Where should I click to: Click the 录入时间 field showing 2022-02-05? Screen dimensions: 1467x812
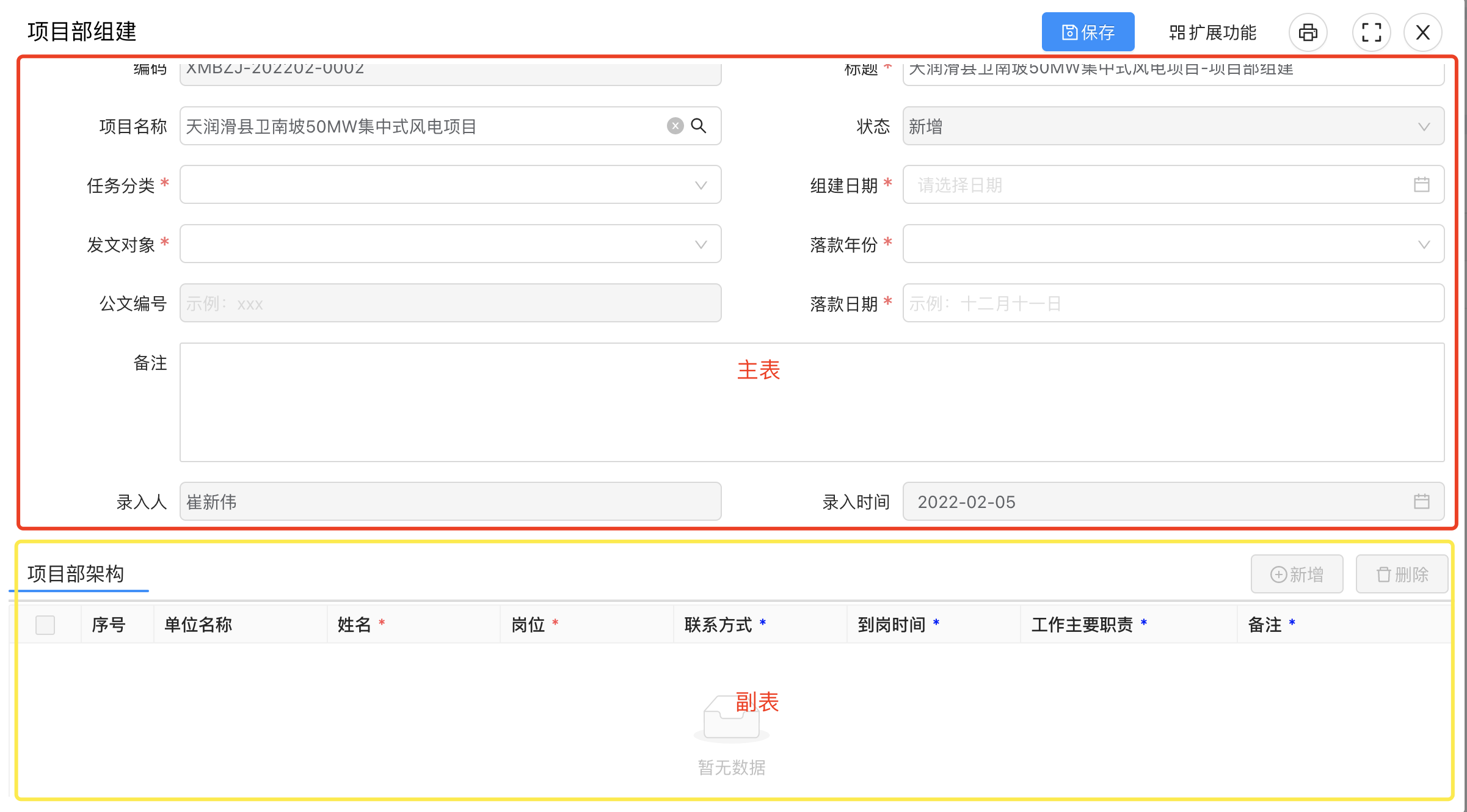[1173, 501]
